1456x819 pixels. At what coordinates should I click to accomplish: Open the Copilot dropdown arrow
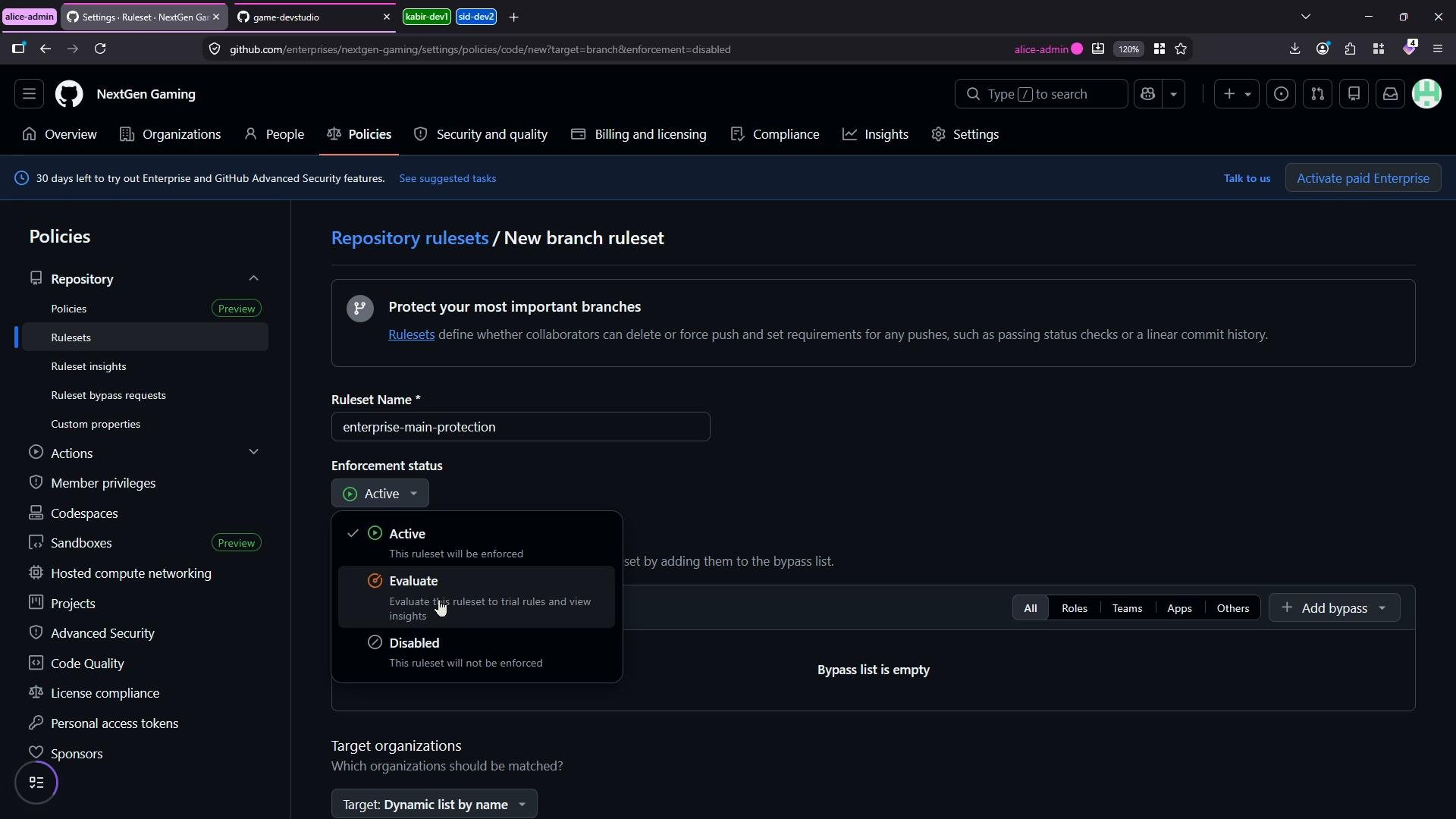click(1174, 94)
